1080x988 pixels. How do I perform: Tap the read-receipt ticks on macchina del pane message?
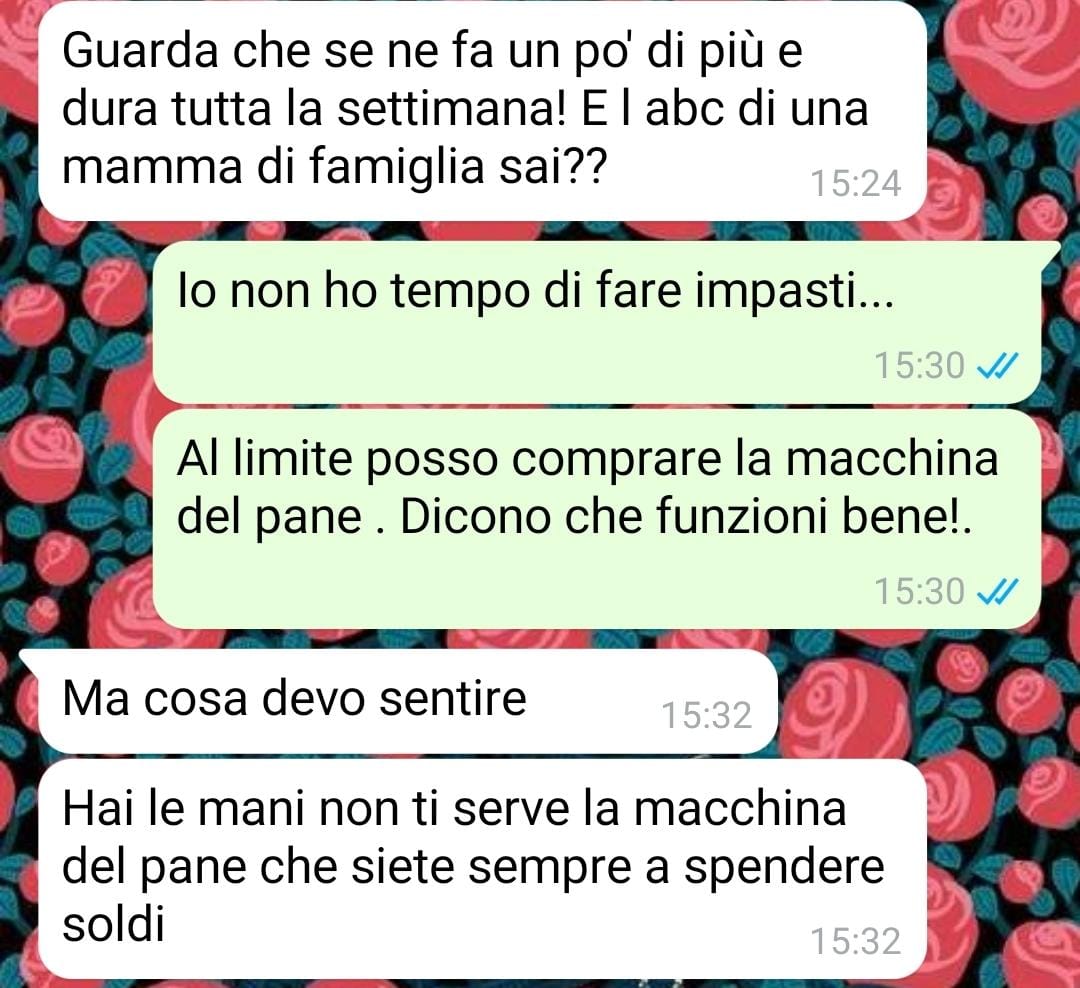tap(997, 592)
